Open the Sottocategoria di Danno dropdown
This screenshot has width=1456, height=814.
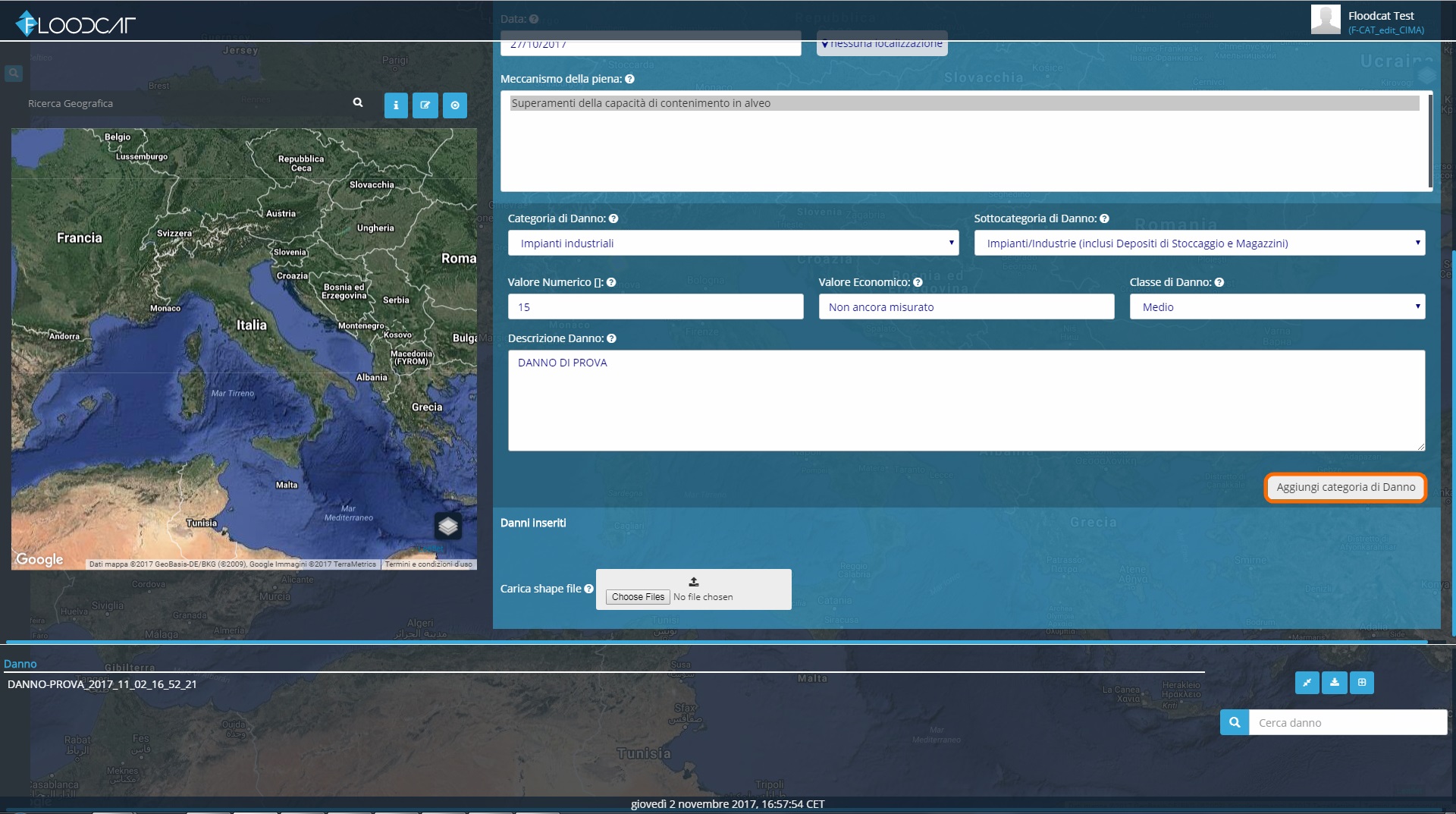pyautogui.click(x=1200, y=243)
